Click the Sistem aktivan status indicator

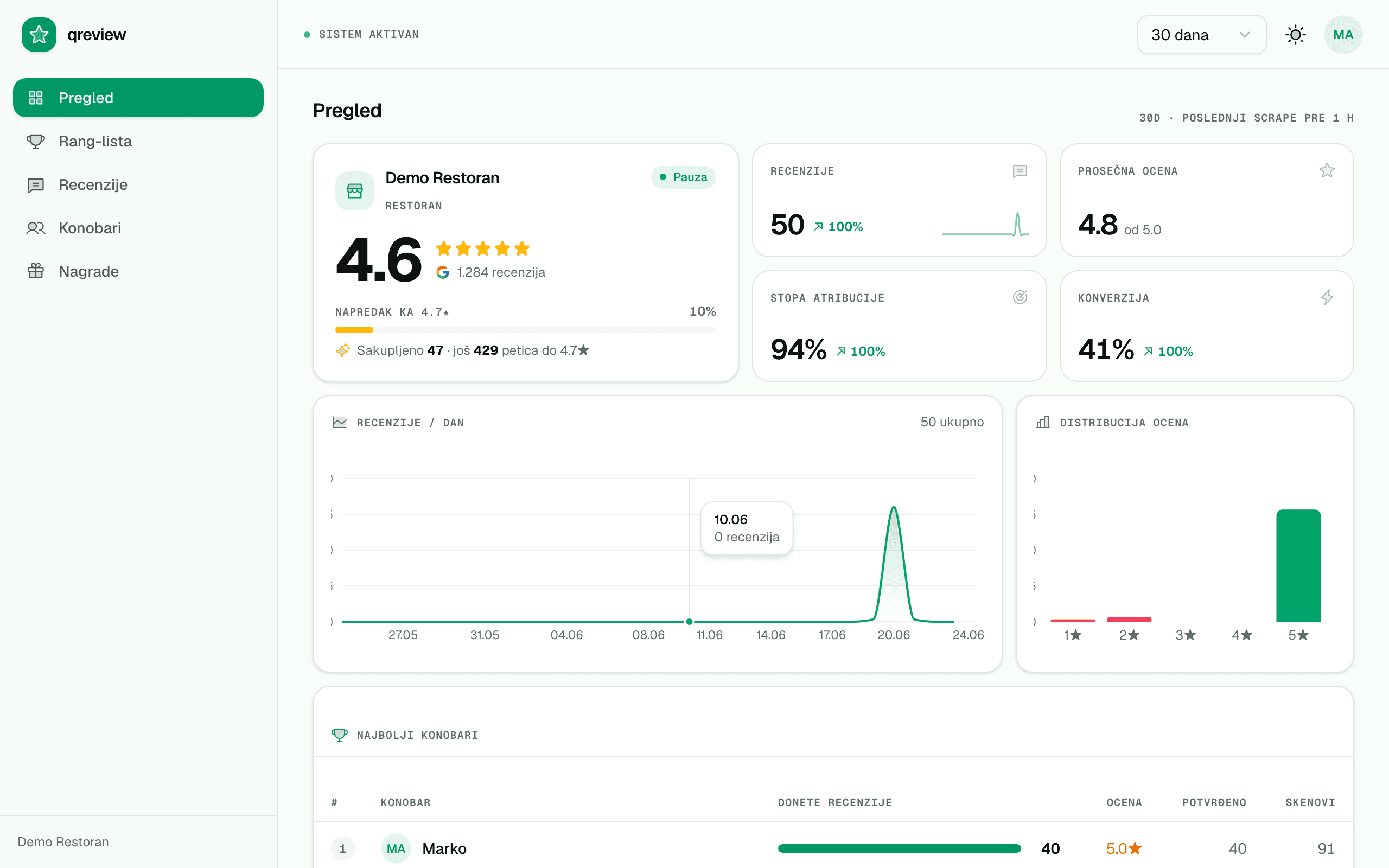[x=361, y=34]
